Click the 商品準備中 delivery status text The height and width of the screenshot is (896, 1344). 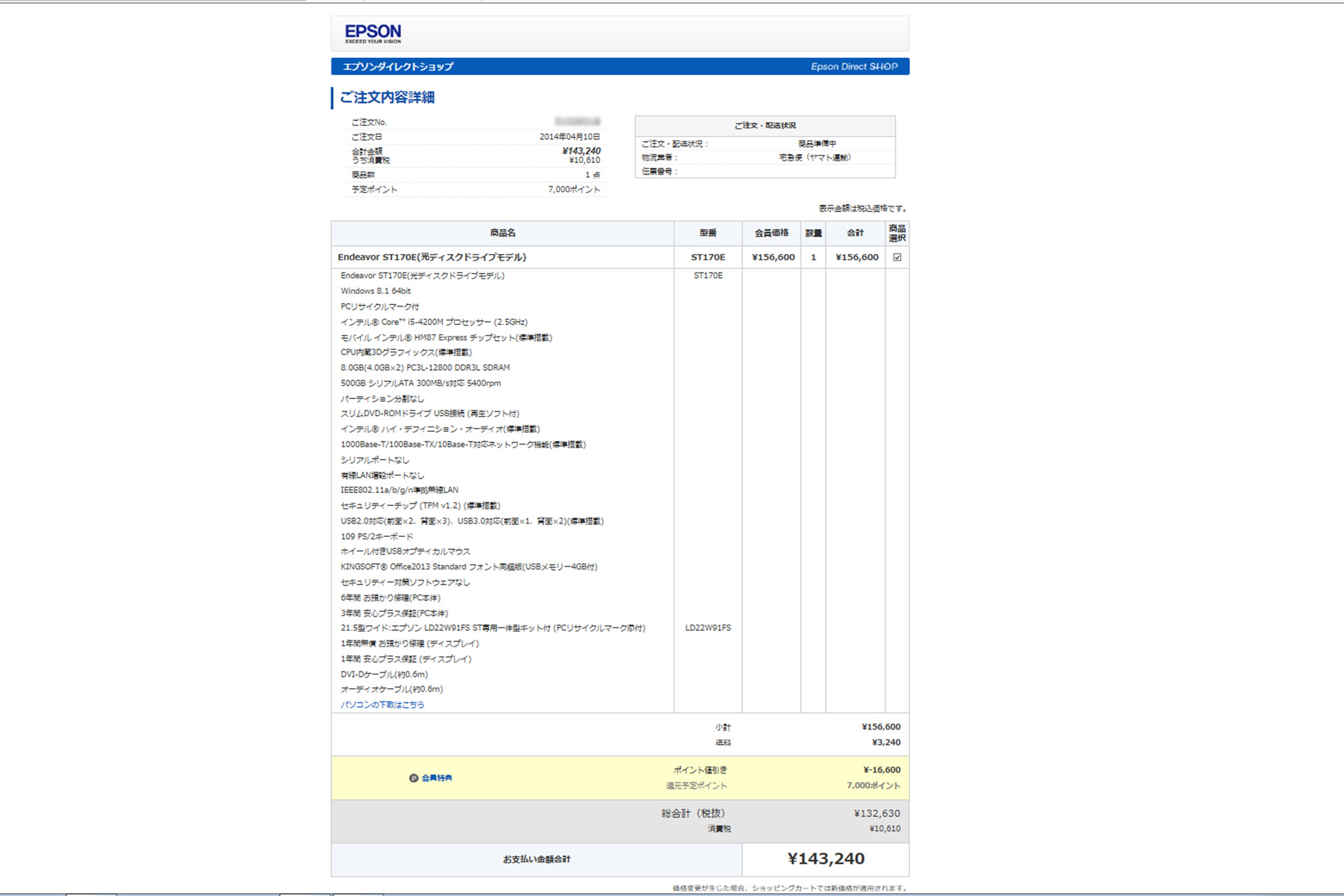817,143
